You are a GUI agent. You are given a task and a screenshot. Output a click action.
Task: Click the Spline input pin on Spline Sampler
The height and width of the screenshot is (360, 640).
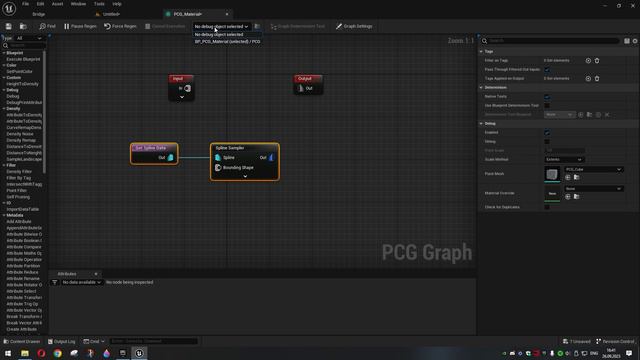click(218, 158)
